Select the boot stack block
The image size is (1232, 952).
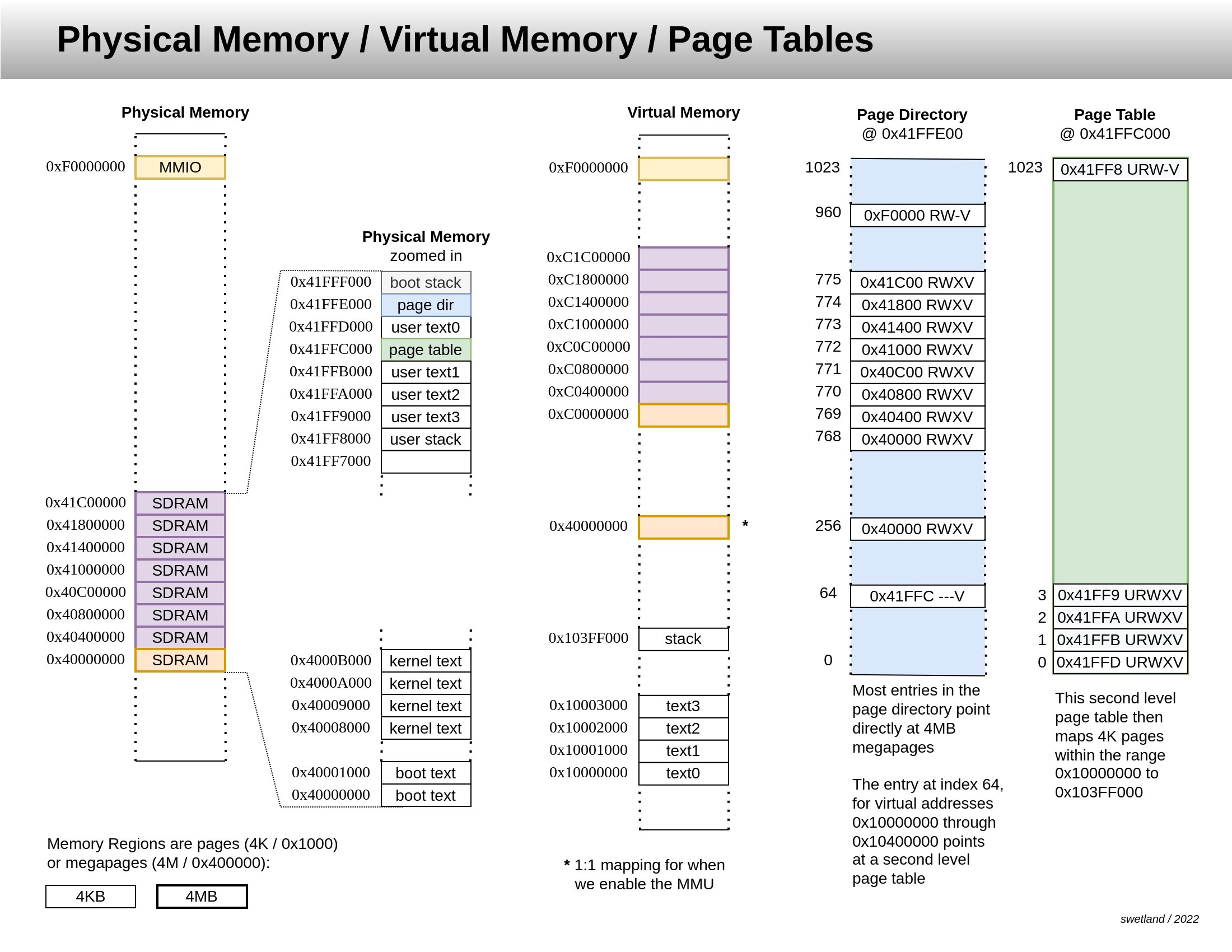pos(426,283)
